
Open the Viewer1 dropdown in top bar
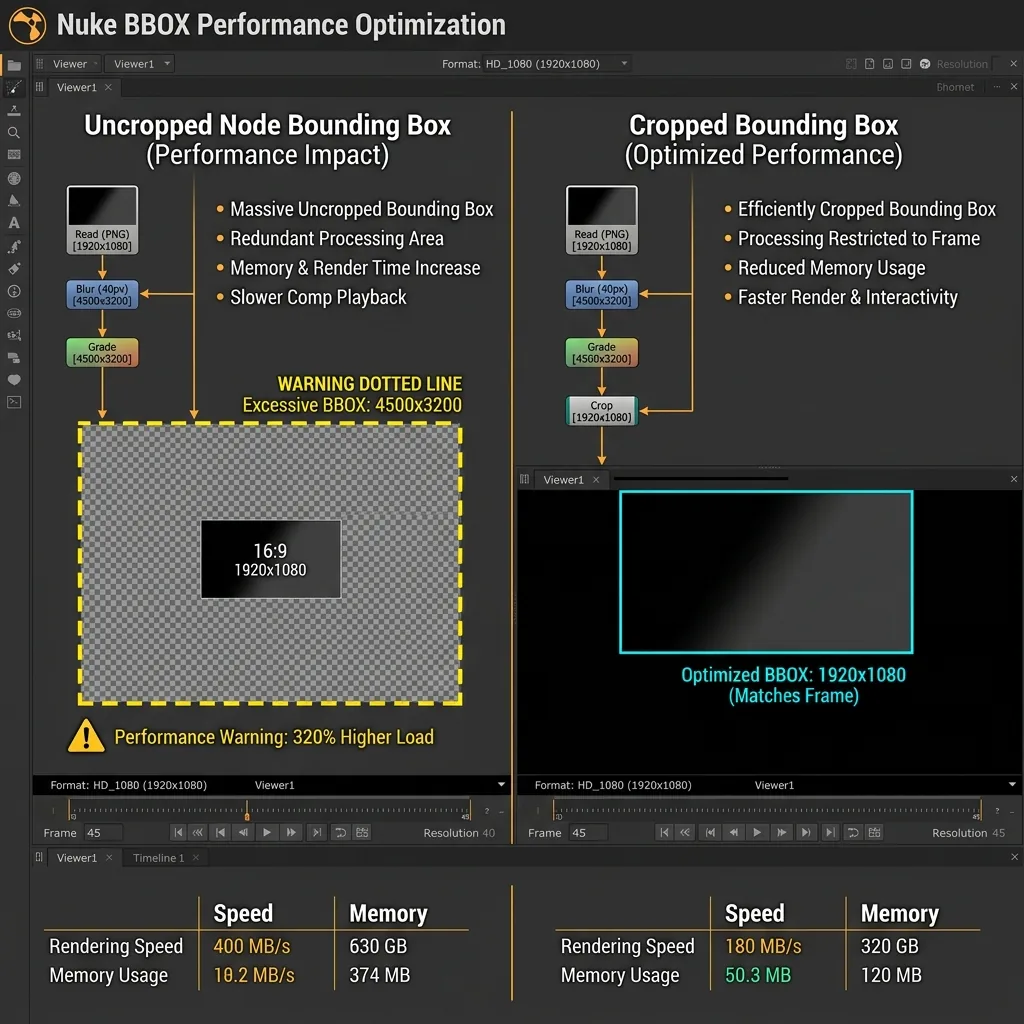(140, 64)
